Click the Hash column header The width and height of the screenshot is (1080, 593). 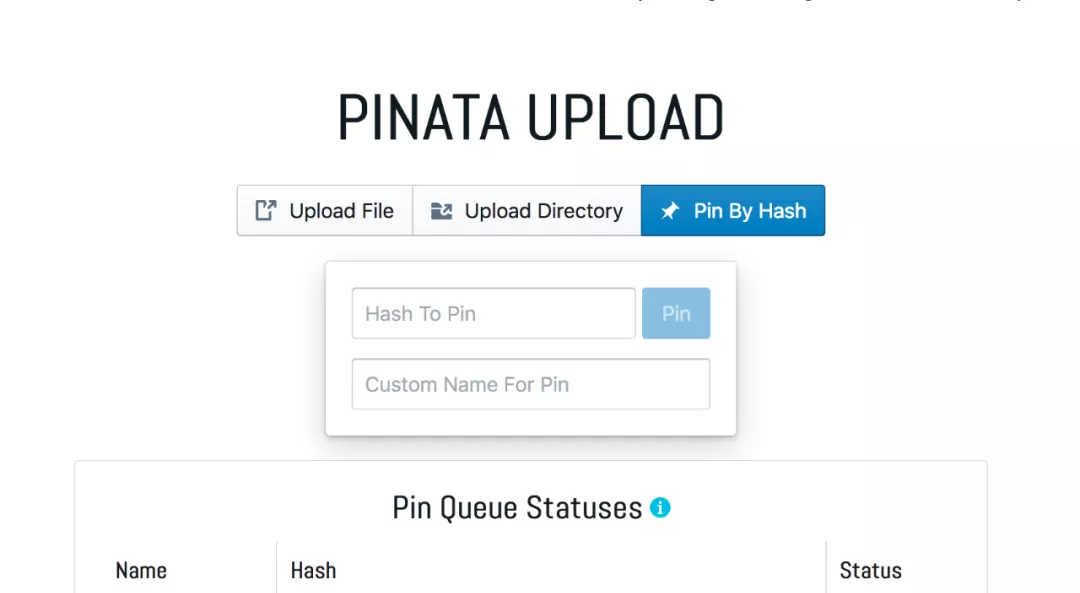[313, 571]
